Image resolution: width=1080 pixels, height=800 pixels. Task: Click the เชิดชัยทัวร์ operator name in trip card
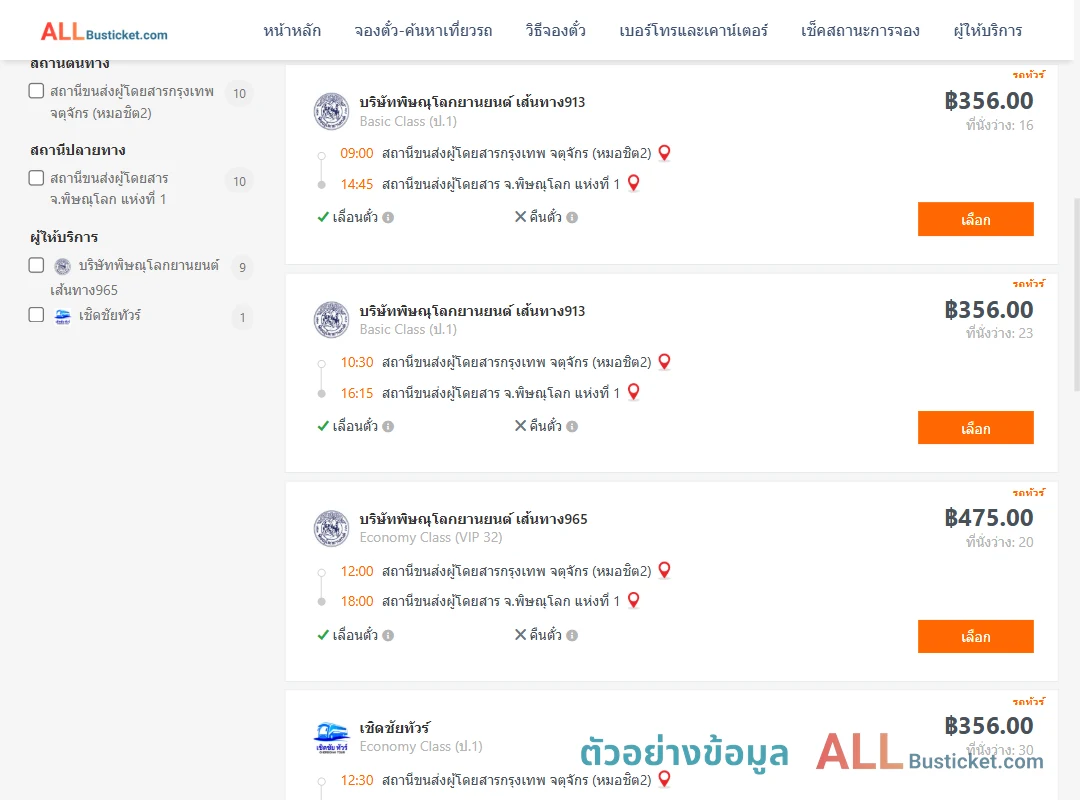click(x=395, y=728)
